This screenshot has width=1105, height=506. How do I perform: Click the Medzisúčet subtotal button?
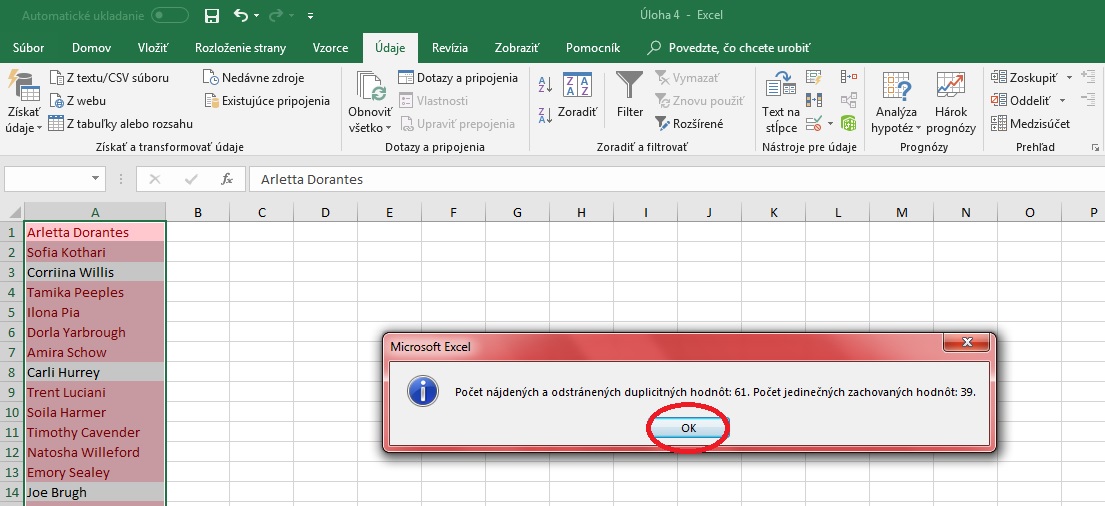pyautogui.click(x=1030, y=124)
